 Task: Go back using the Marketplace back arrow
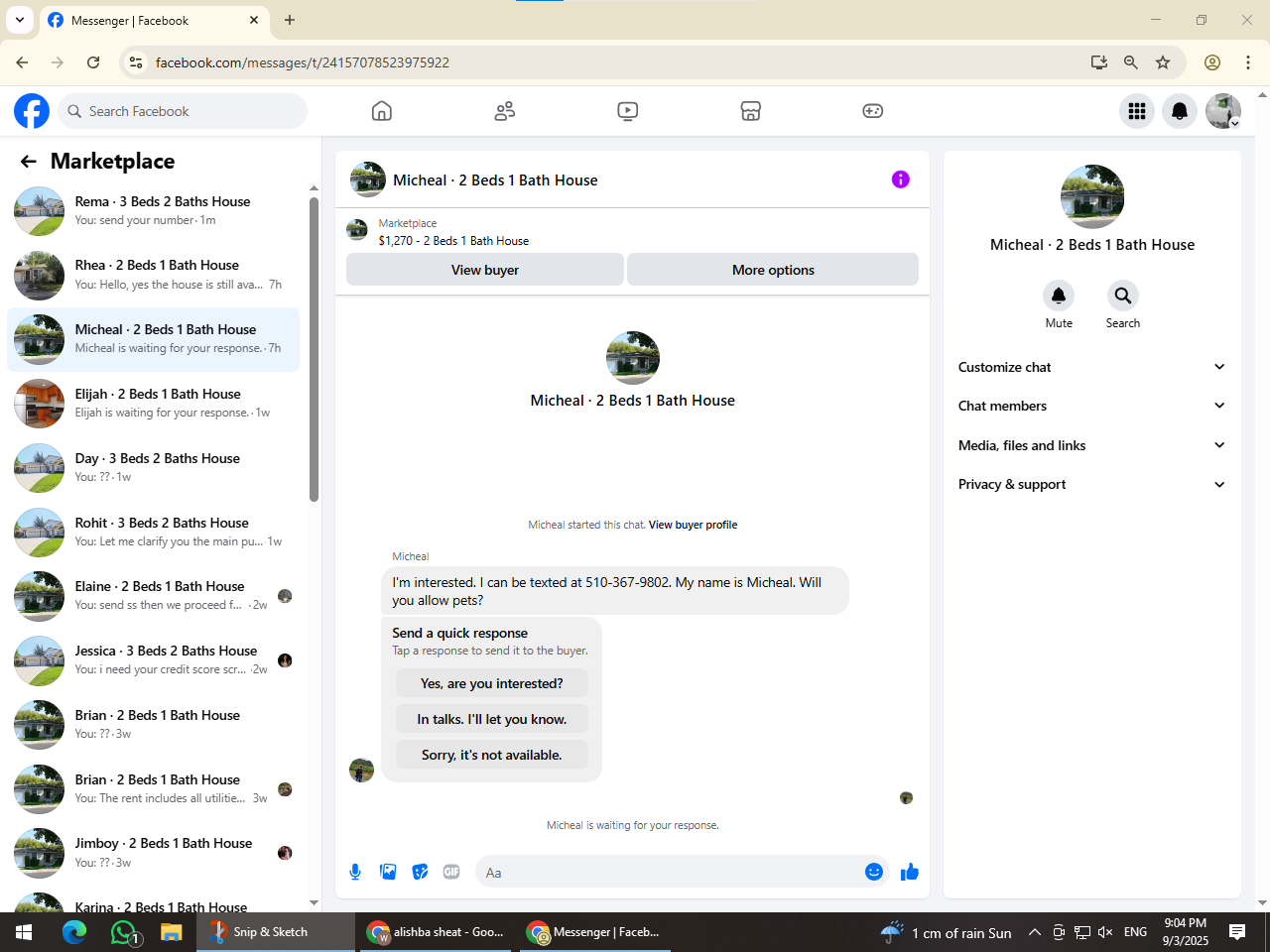[28, 162]
